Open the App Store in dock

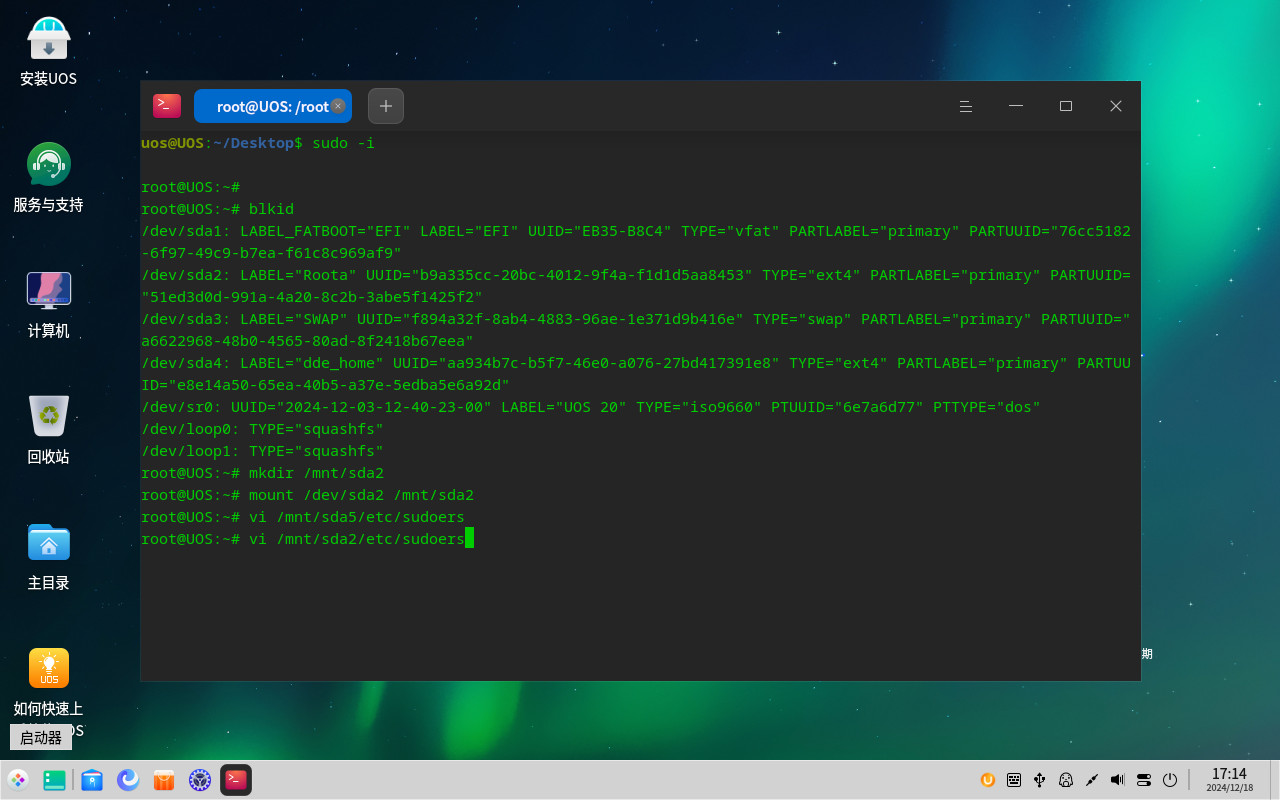click(x=164, y=780)
